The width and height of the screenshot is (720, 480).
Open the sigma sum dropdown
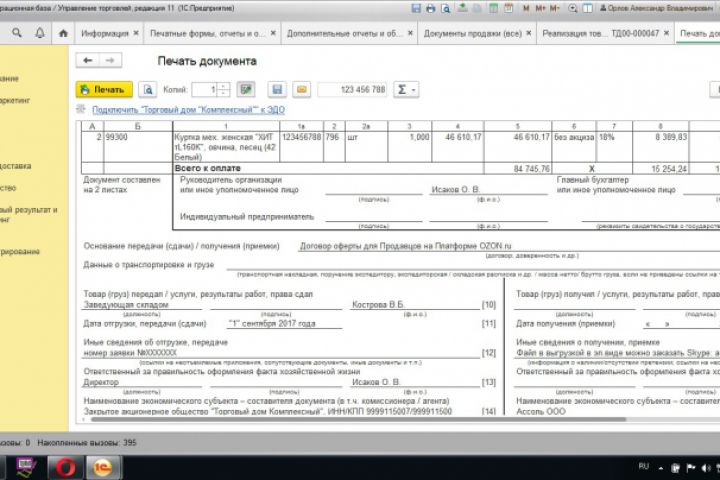tap(406, 90)
